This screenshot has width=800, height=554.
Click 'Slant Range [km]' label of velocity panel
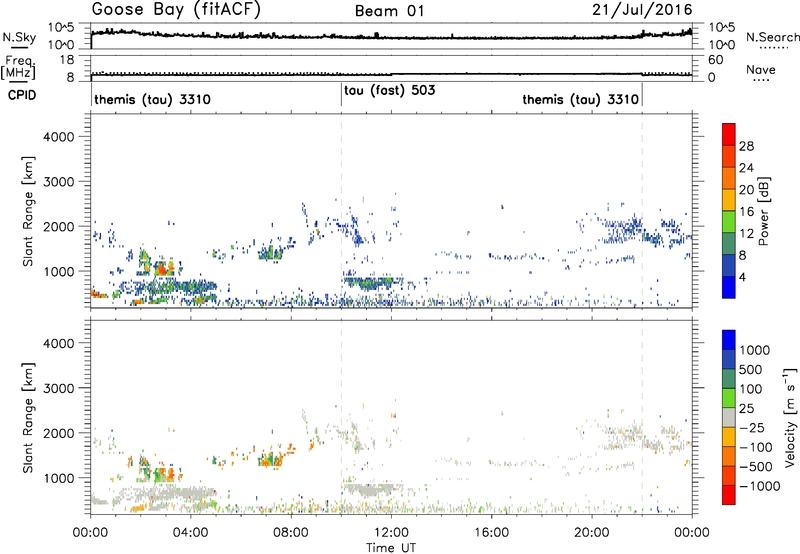28,418
